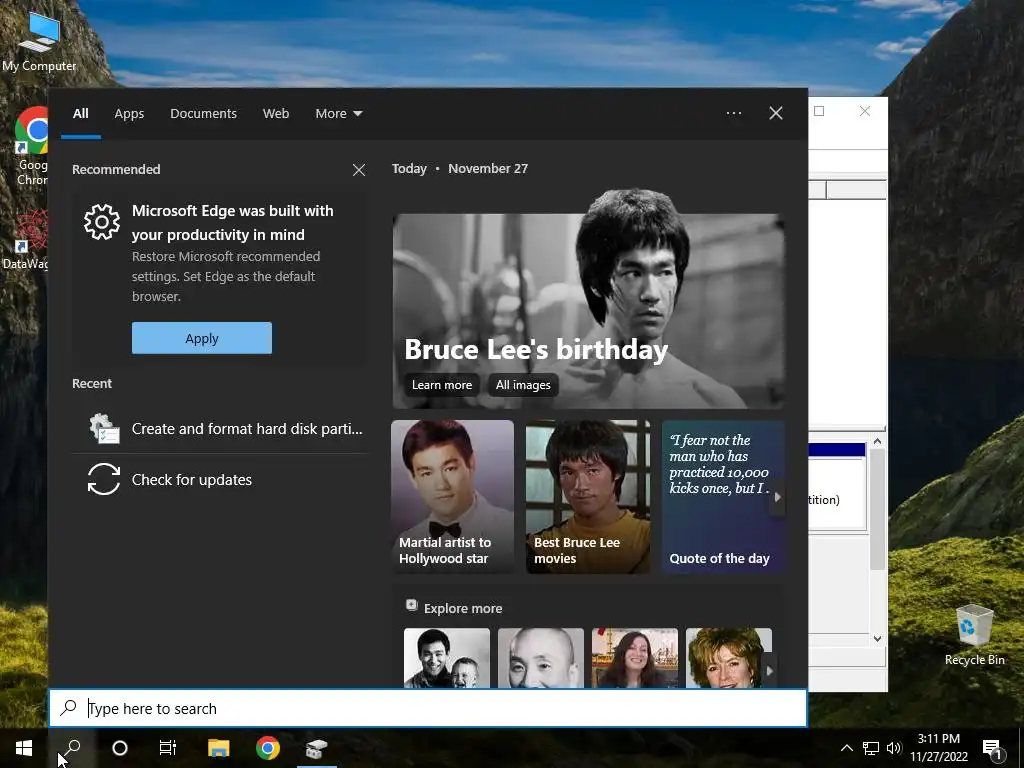Open Create and format hard disk partitions

220,429
